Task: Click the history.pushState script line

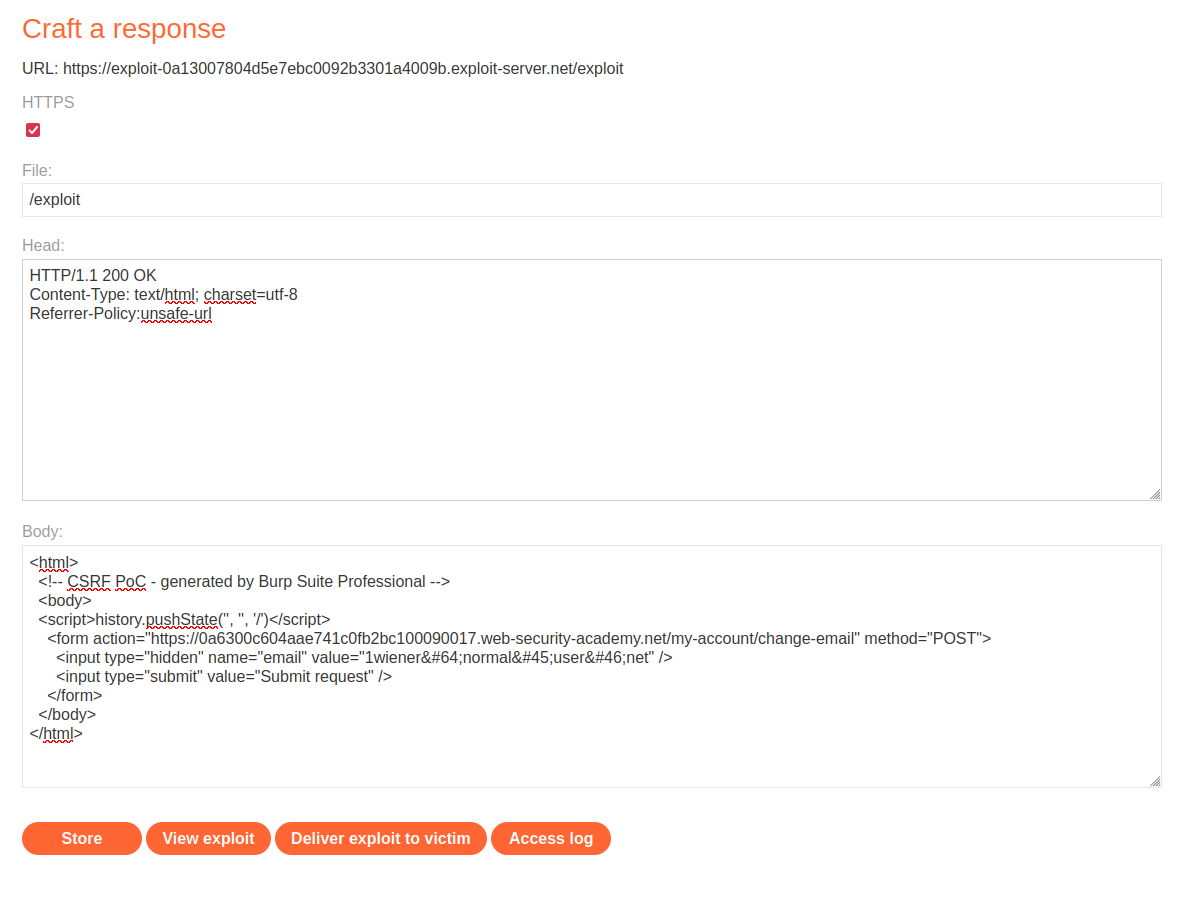Action: click(x=185, y=620)
